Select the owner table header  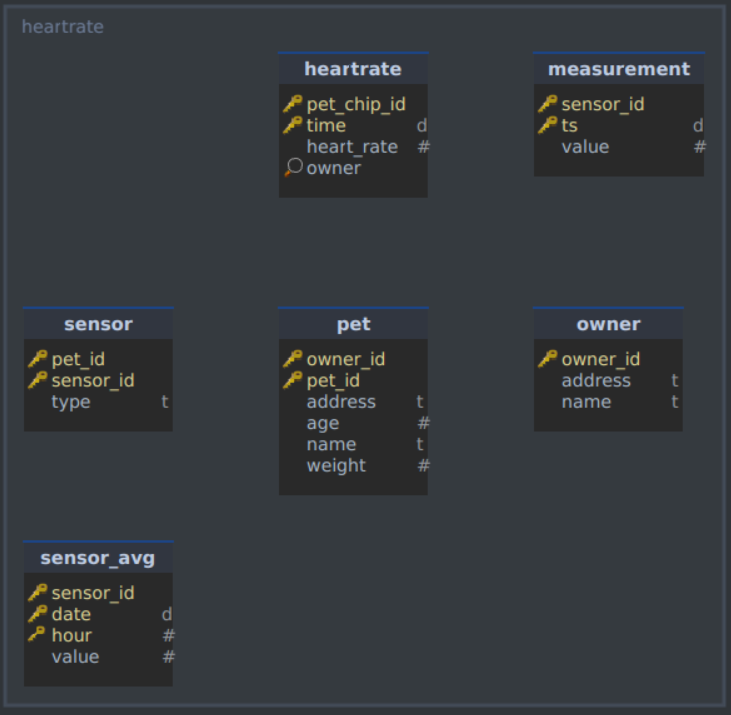pos(608,324)
